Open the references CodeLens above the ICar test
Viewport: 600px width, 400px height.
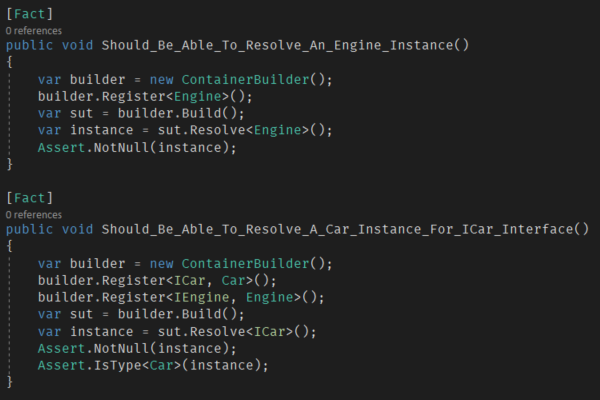[x=34, y=215]
